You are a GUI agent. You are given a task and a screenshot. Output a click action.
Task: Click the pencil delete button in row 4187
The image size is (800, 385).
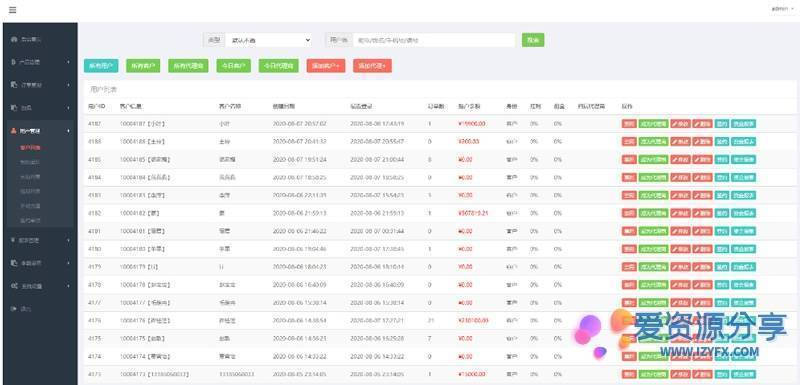[x=702, y=124]
